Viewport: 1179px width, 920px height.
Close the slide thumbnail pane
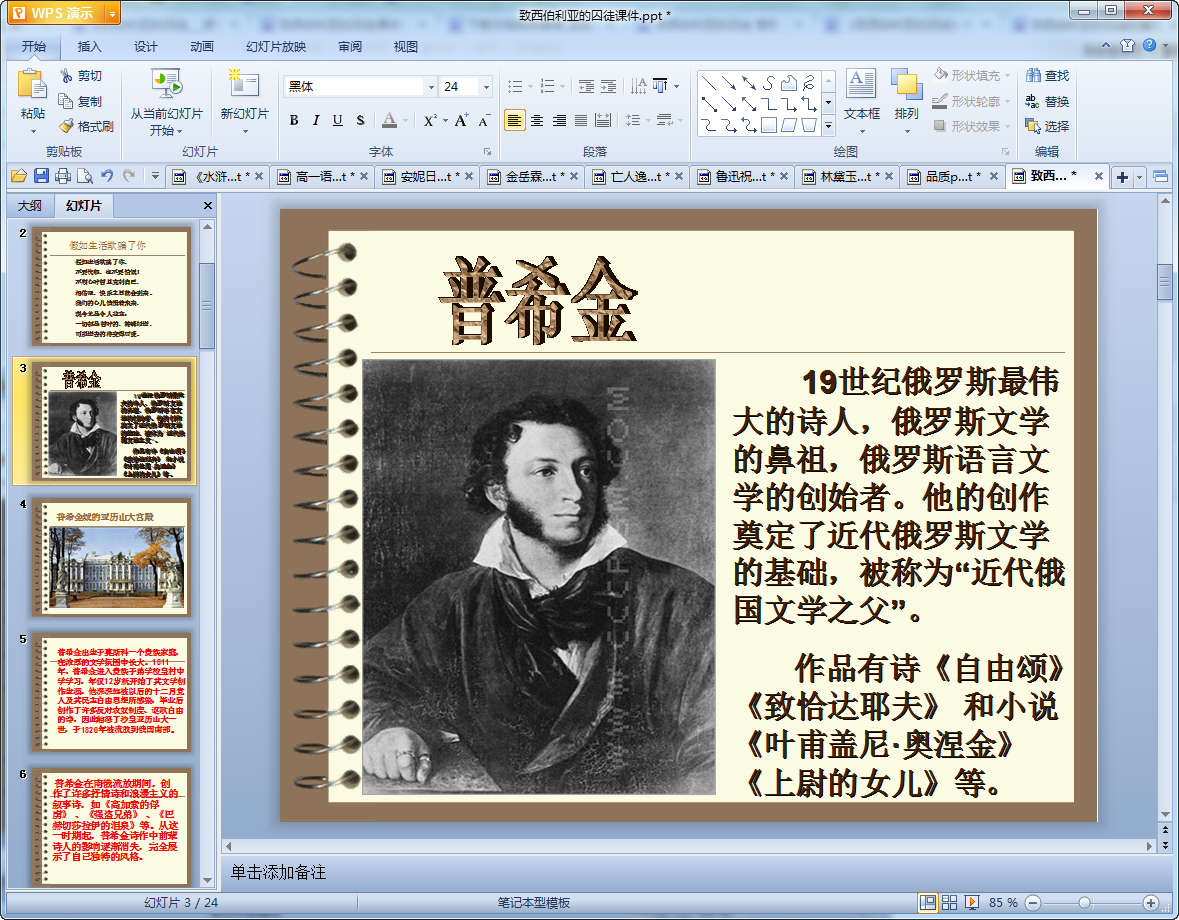point(208,205)
